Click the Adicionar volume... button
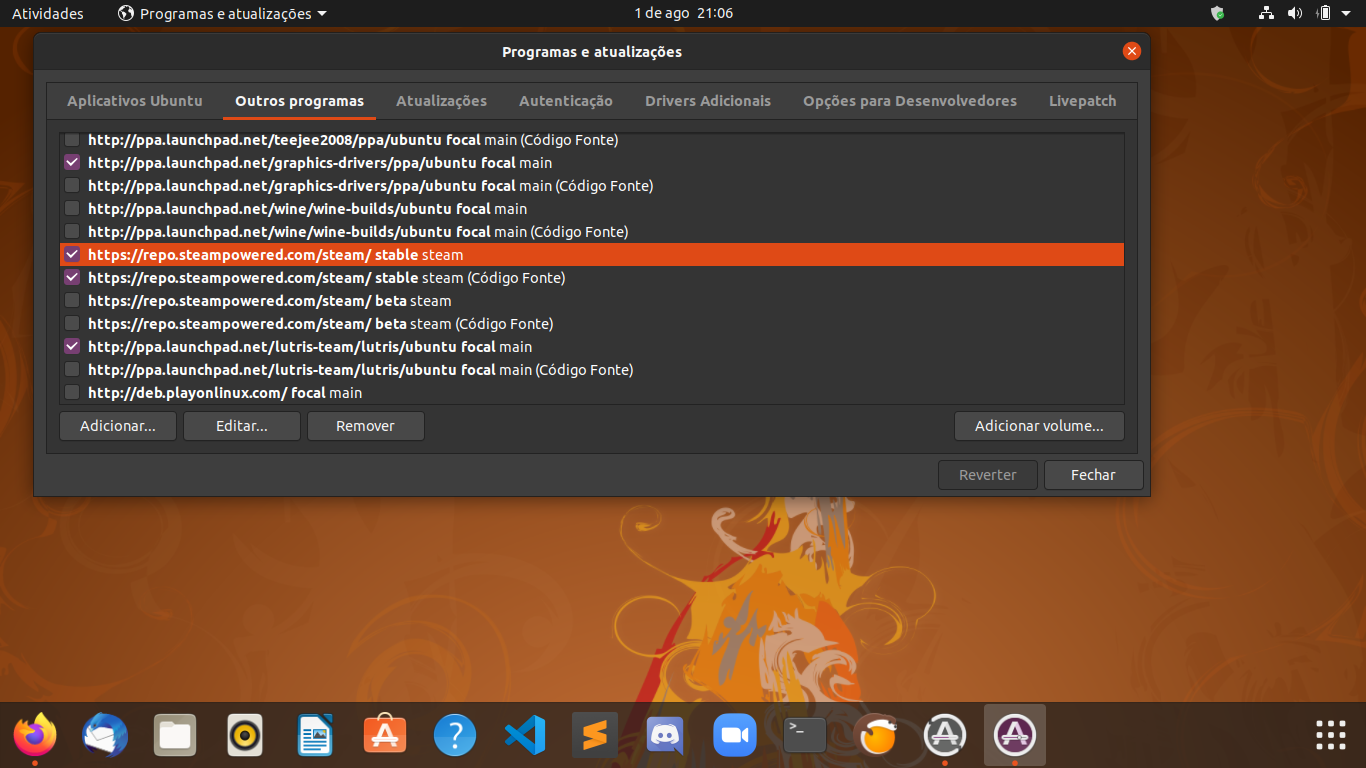The height and width of the screenshot is (768, 1366). pyautogui.click(x=1039, y=426)
